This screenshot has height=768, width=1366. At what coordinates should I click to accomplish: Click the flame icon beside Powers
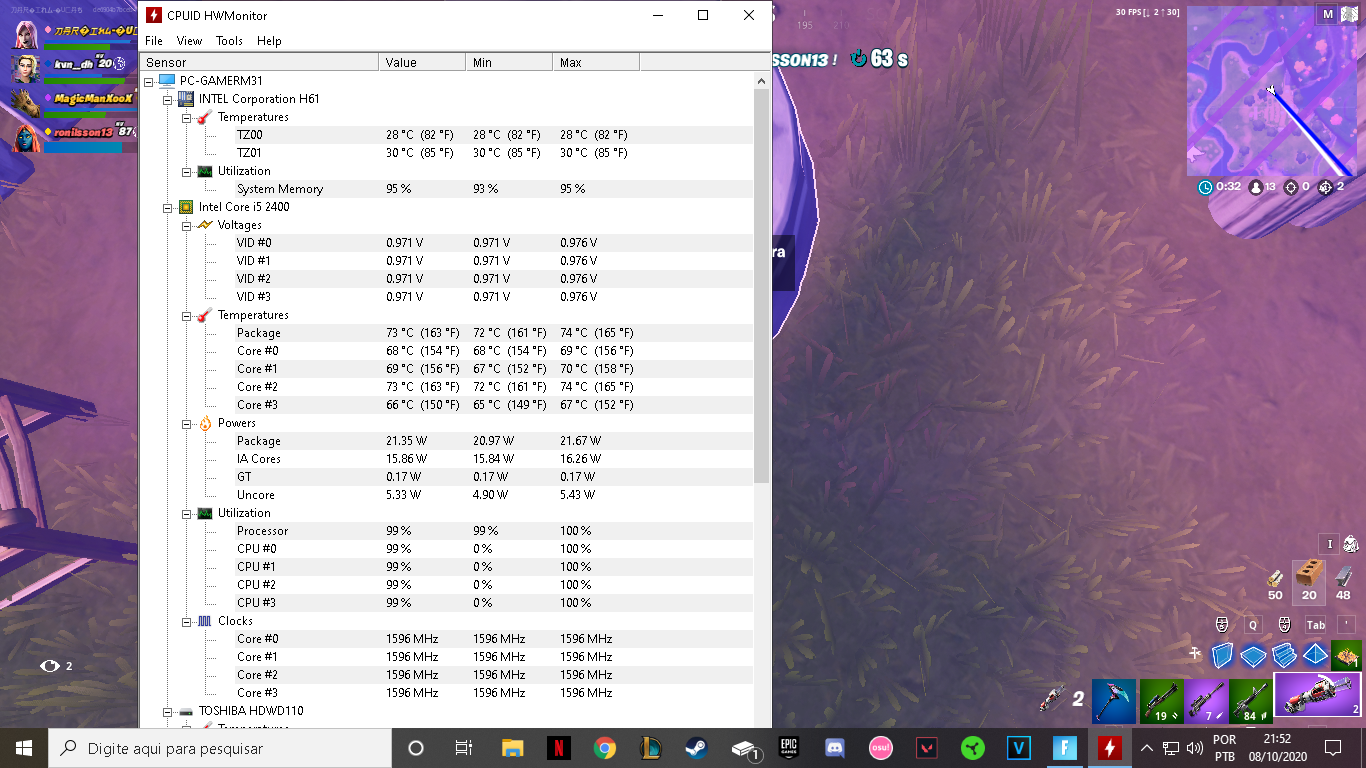[204, 423]
